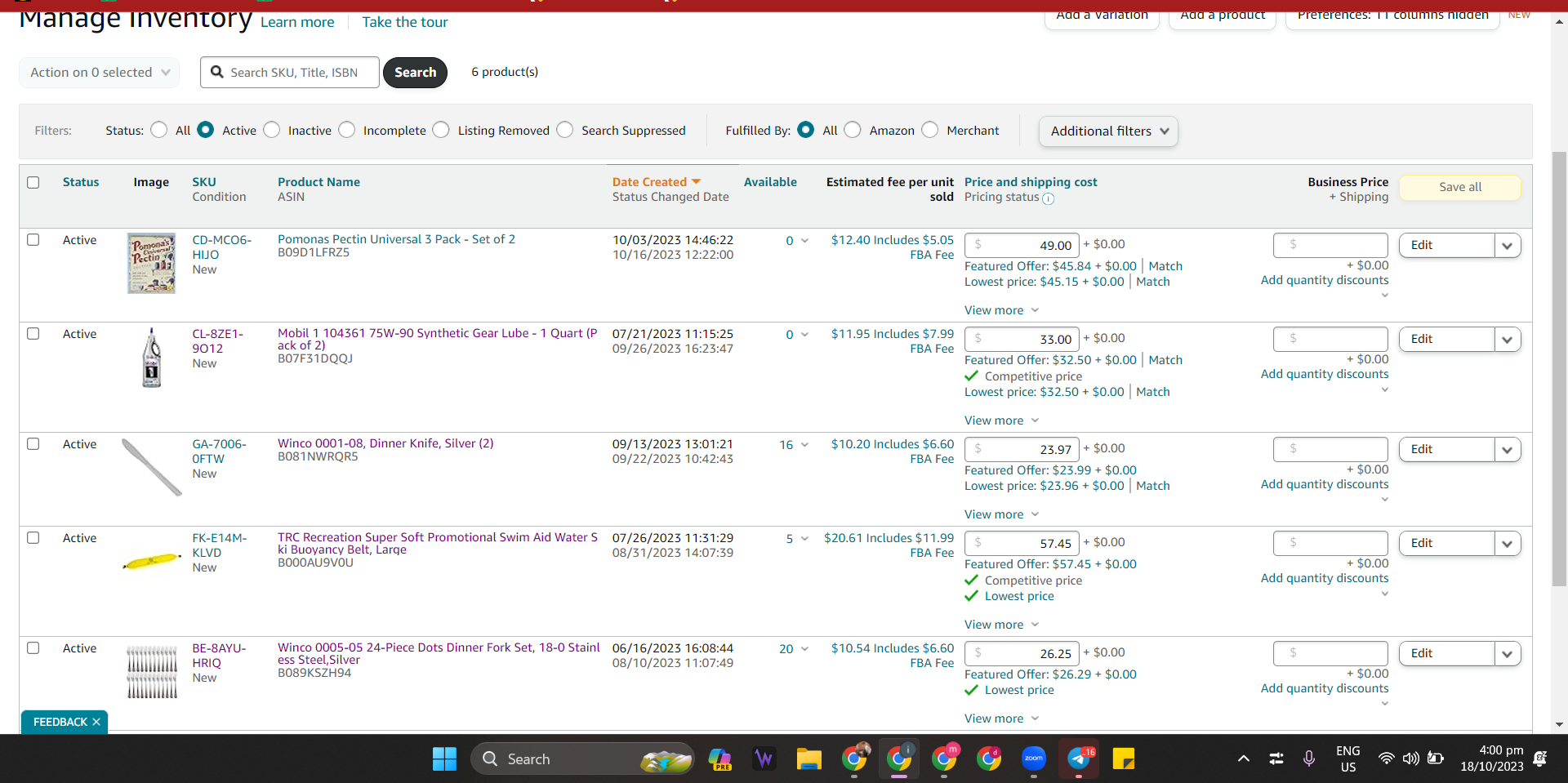Image resolution: width=1568 pixels, height=783 pixels.
Task: Click the Pomonas Pectin product thumbnail
Action: (152, 264)
